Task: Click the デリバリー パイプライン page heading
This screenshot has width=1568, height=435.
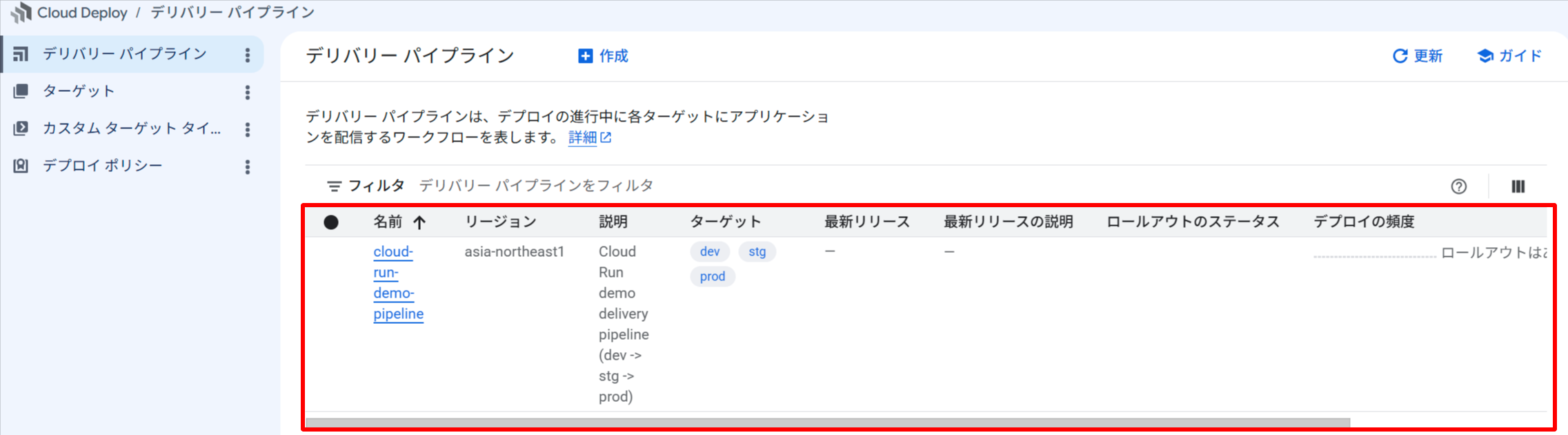Action: (410, 55)
